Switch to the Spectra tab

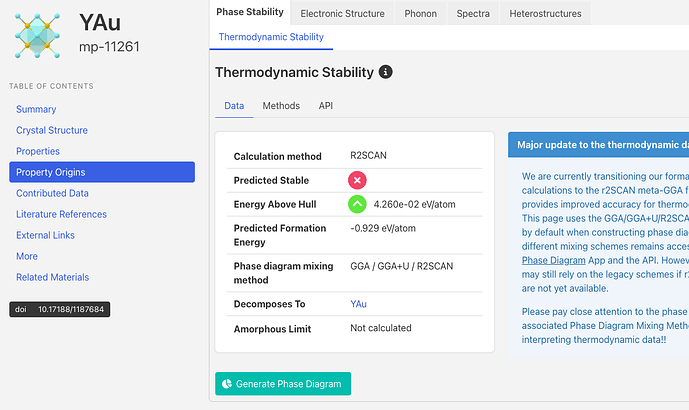click(473, 14)
